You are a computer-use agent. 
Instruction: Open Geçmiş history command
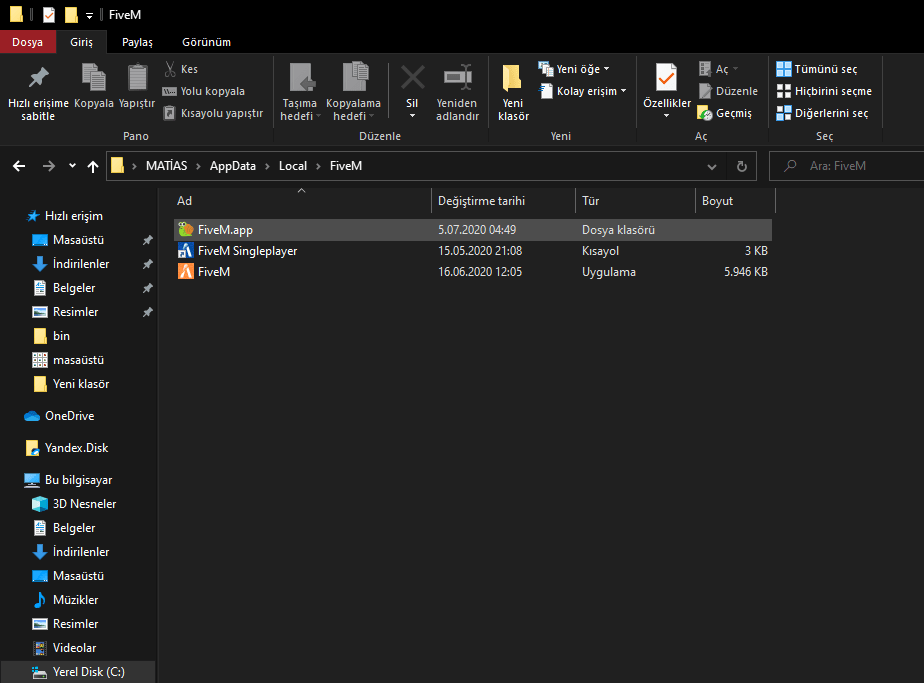(724, 113)
